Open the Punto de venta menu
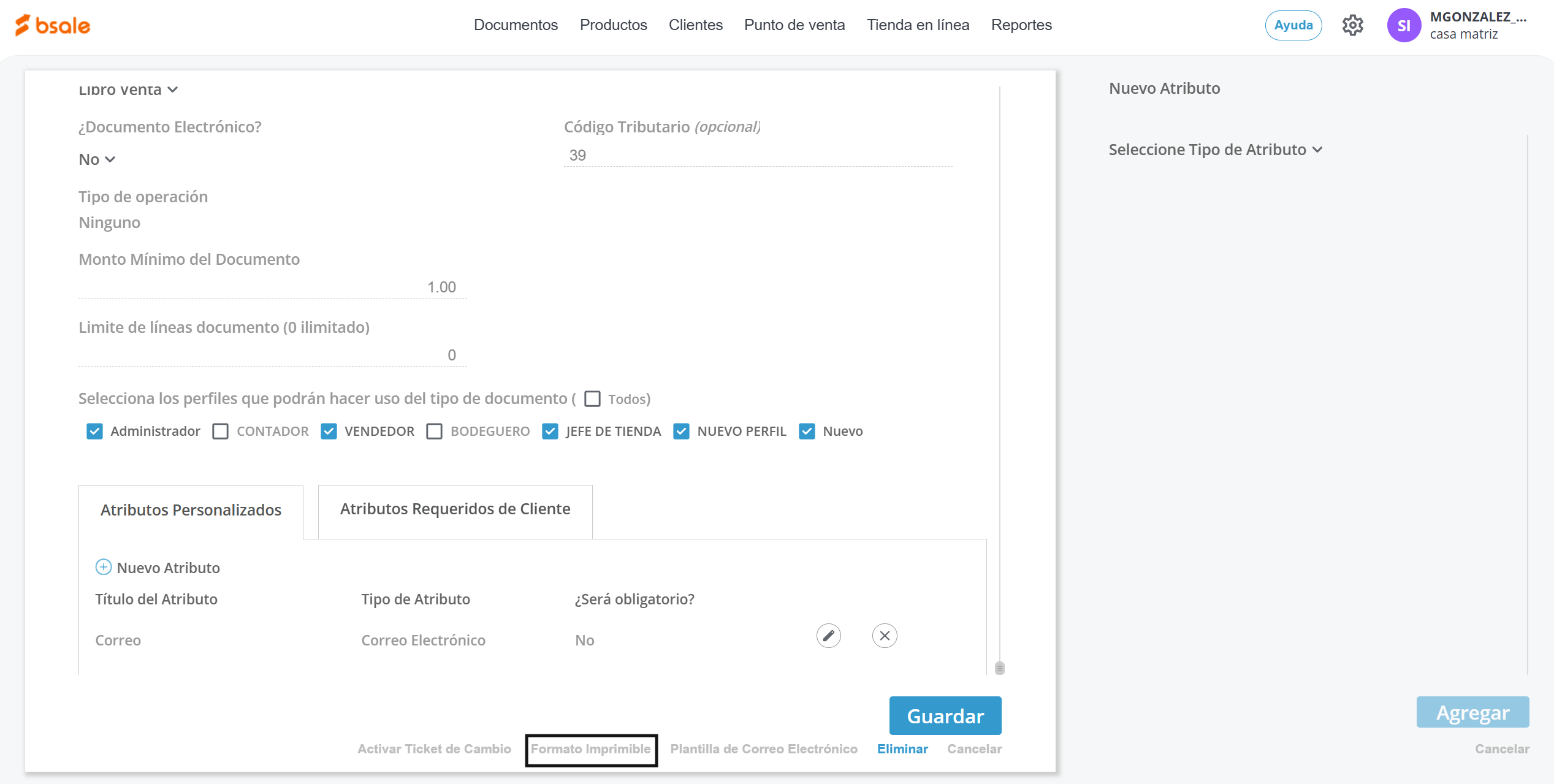This screenshot has width=1554, height=784. click(x=794, y=25)
